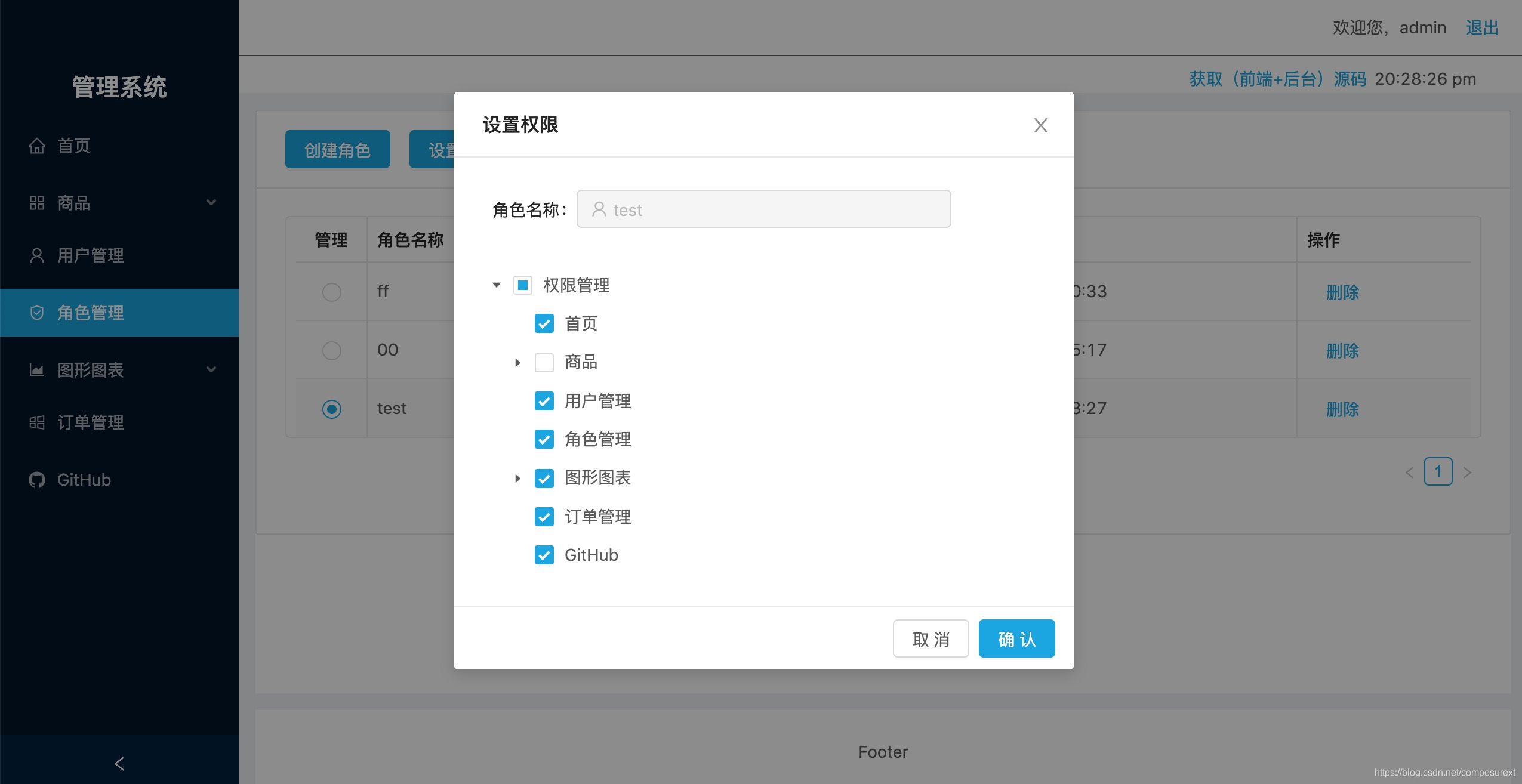The image size is (1522, 784).
Task: Click the grid icon beside 商品 in sidebar
Action: tap(37, 203)
